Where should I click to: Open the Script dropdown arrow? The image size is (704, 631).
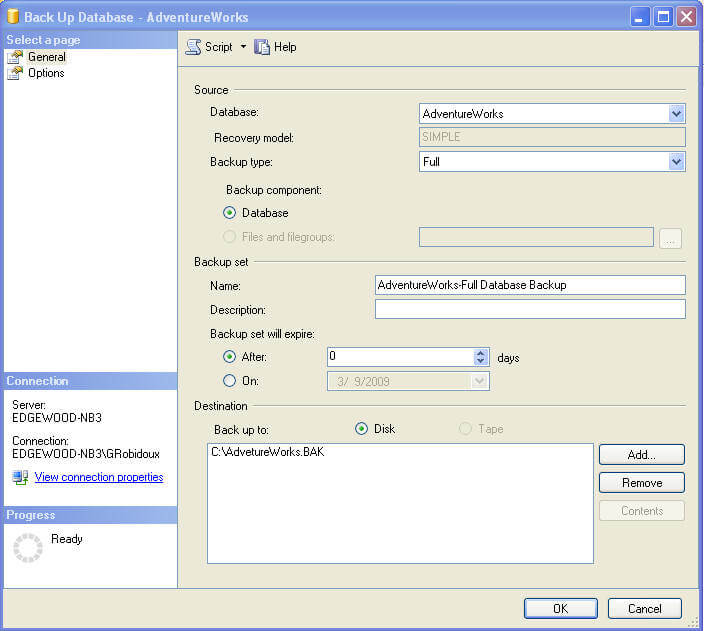243,47
